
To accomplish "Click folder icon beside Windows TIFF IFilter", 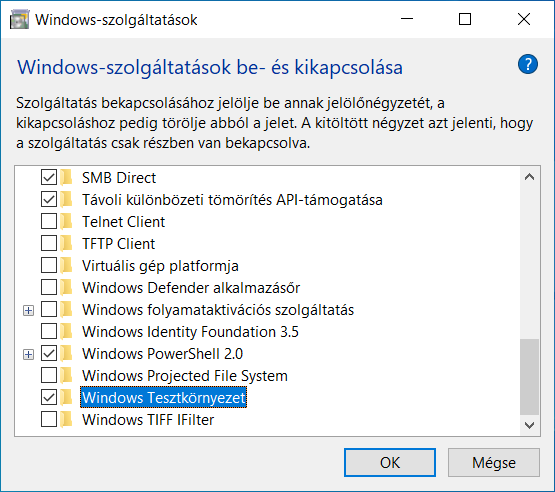I will [66, 419].
